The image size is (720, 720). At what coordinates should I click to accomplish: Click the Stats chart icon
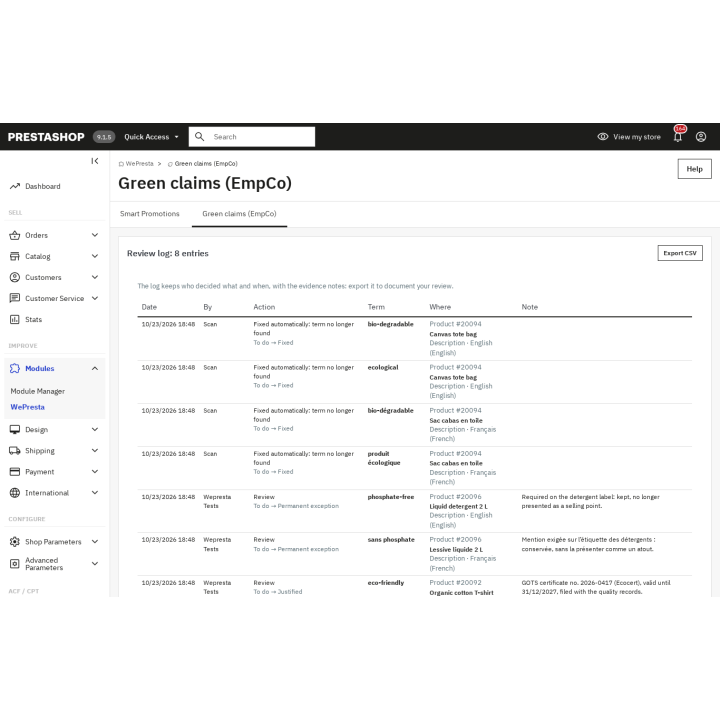[x=15, y=320]
